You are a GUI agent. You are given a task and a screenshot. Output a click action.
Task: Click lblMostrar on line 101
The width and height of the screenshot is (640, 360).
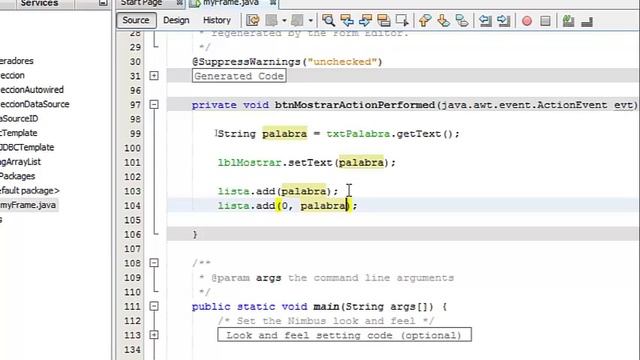tap(249, 162)
